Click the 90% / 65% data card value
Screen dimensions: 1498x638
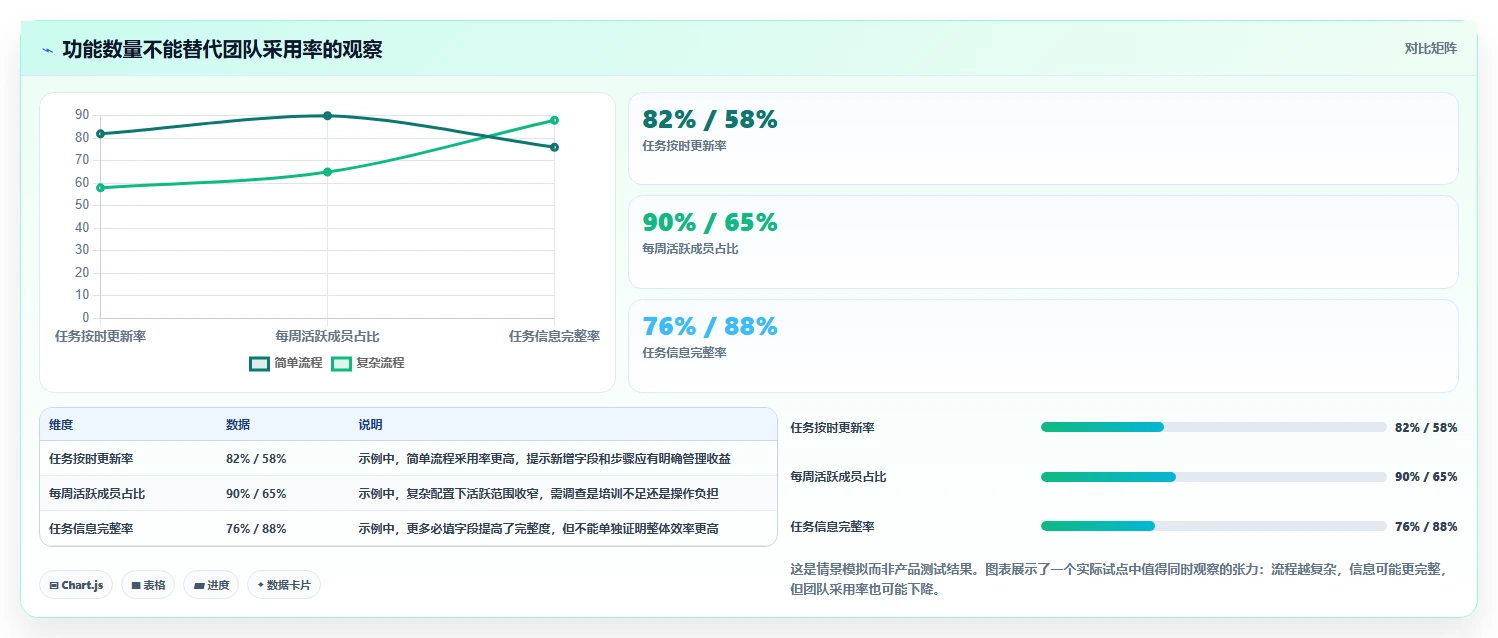point(710,222)
